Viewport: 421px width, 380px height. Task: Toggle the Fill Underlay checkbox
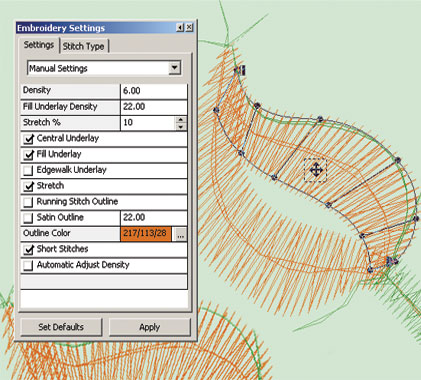coord(29,155)
